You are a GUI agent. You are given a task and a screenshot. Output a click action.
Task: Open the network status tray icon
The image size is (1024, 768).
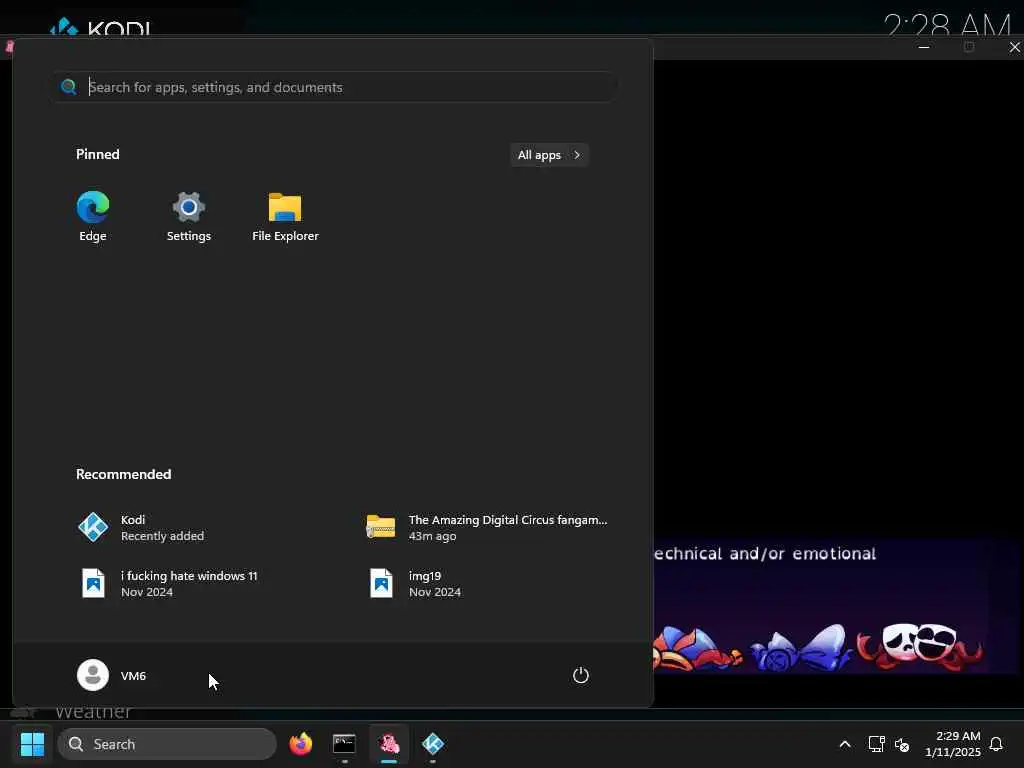pos(876,744)
